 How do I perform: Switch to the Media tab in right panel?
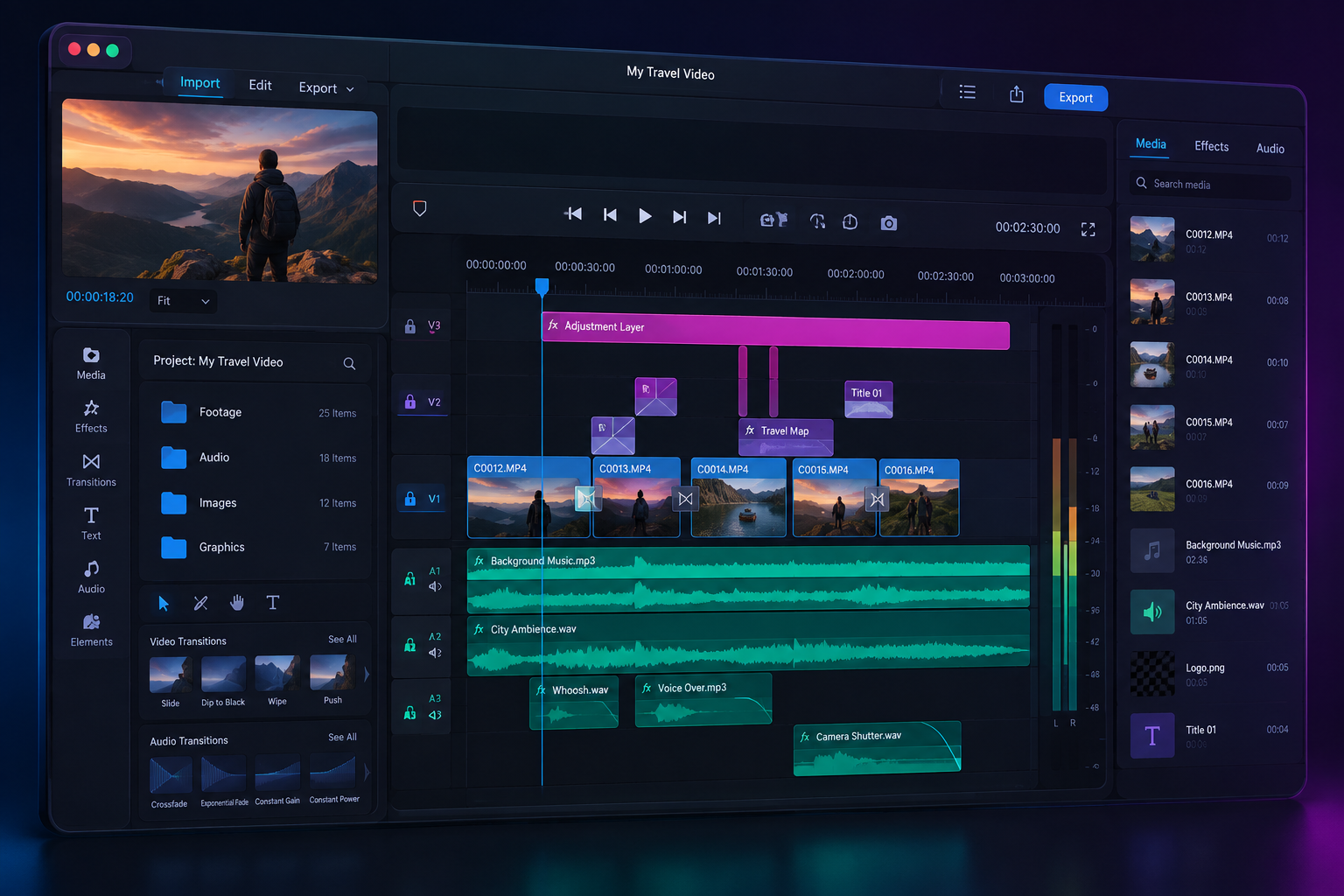(1151, 144)
